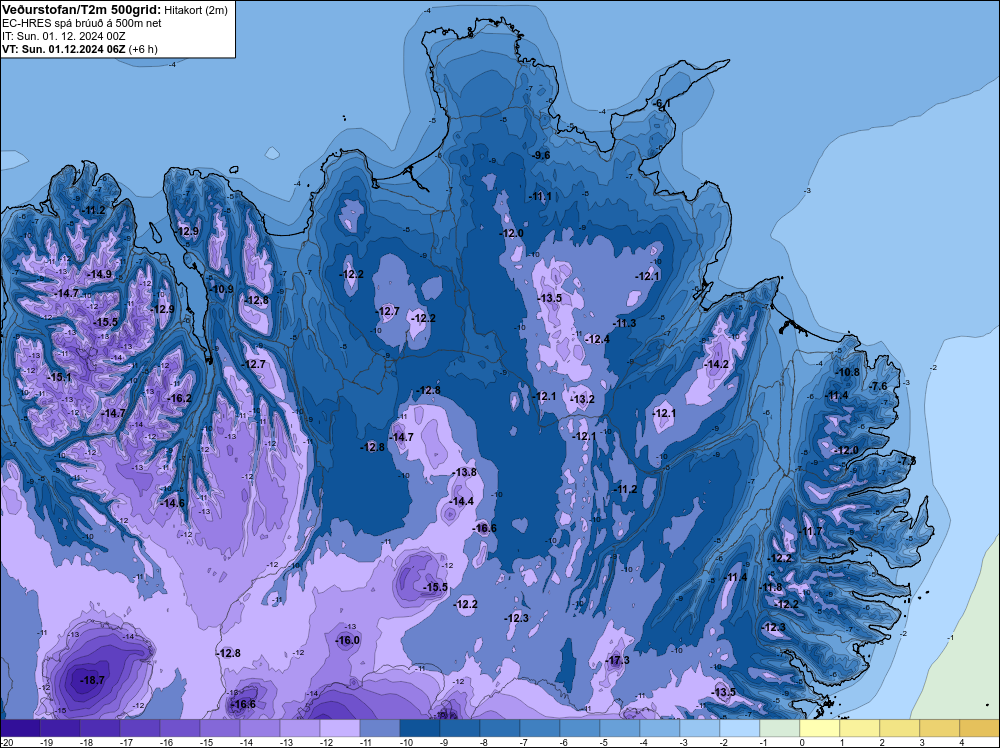Click the -18.7 temperature value on the map
Viewport: 1000px width, 748px height.
(x=92, y=680)
